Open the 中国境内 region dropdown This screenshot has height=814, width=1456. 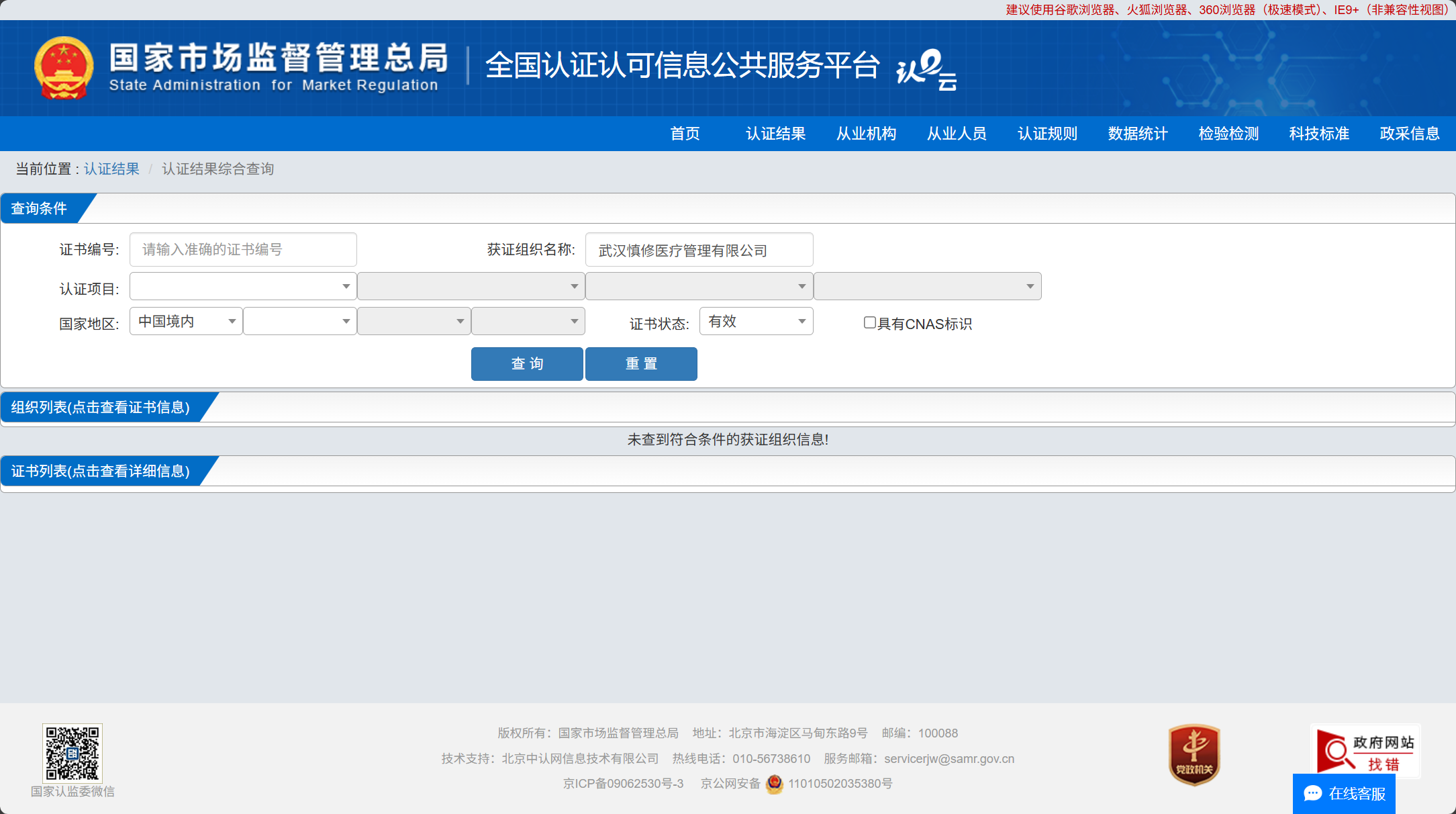pos(186,321)
